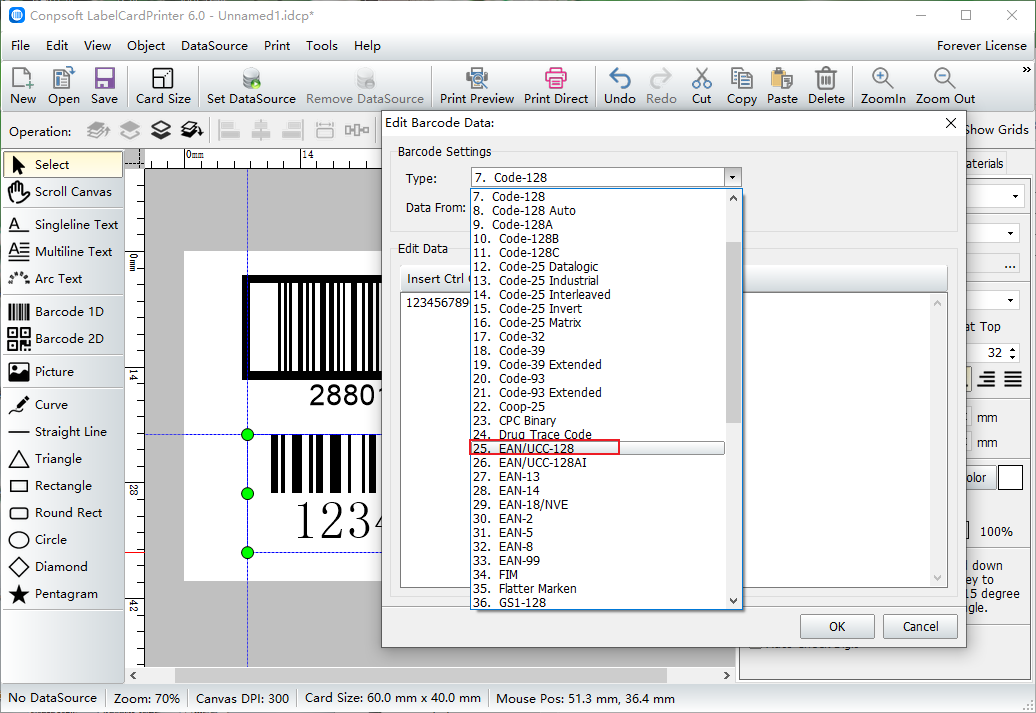Image resolution: width=1036 pixels, height=713 pixels.
Task: Choose the Triangle shape tool
Action: coord(63,459)
